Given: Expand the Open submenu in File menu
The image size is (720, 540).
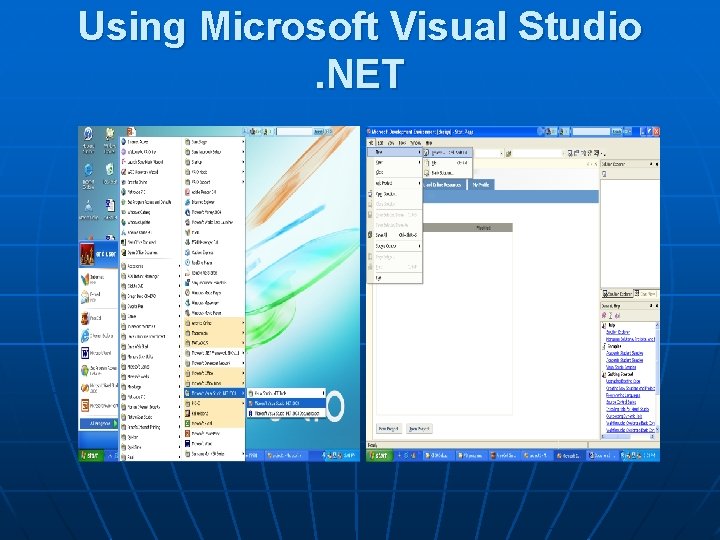Looking at the screenshot, I should coord(395,163).
